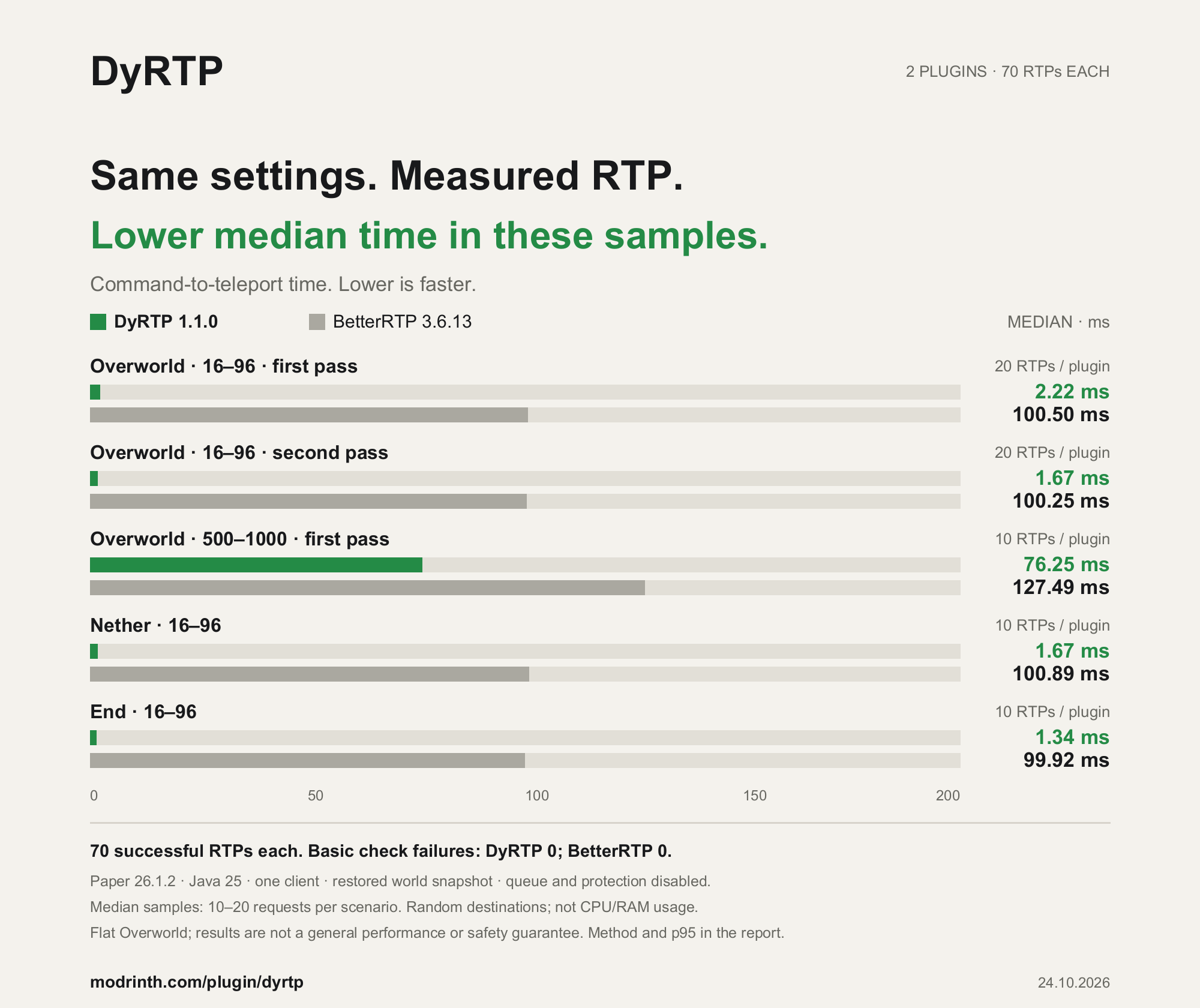Click the green 'Lower median time in these samples.' heading
1200x1008 pixels.
[429, 235]
